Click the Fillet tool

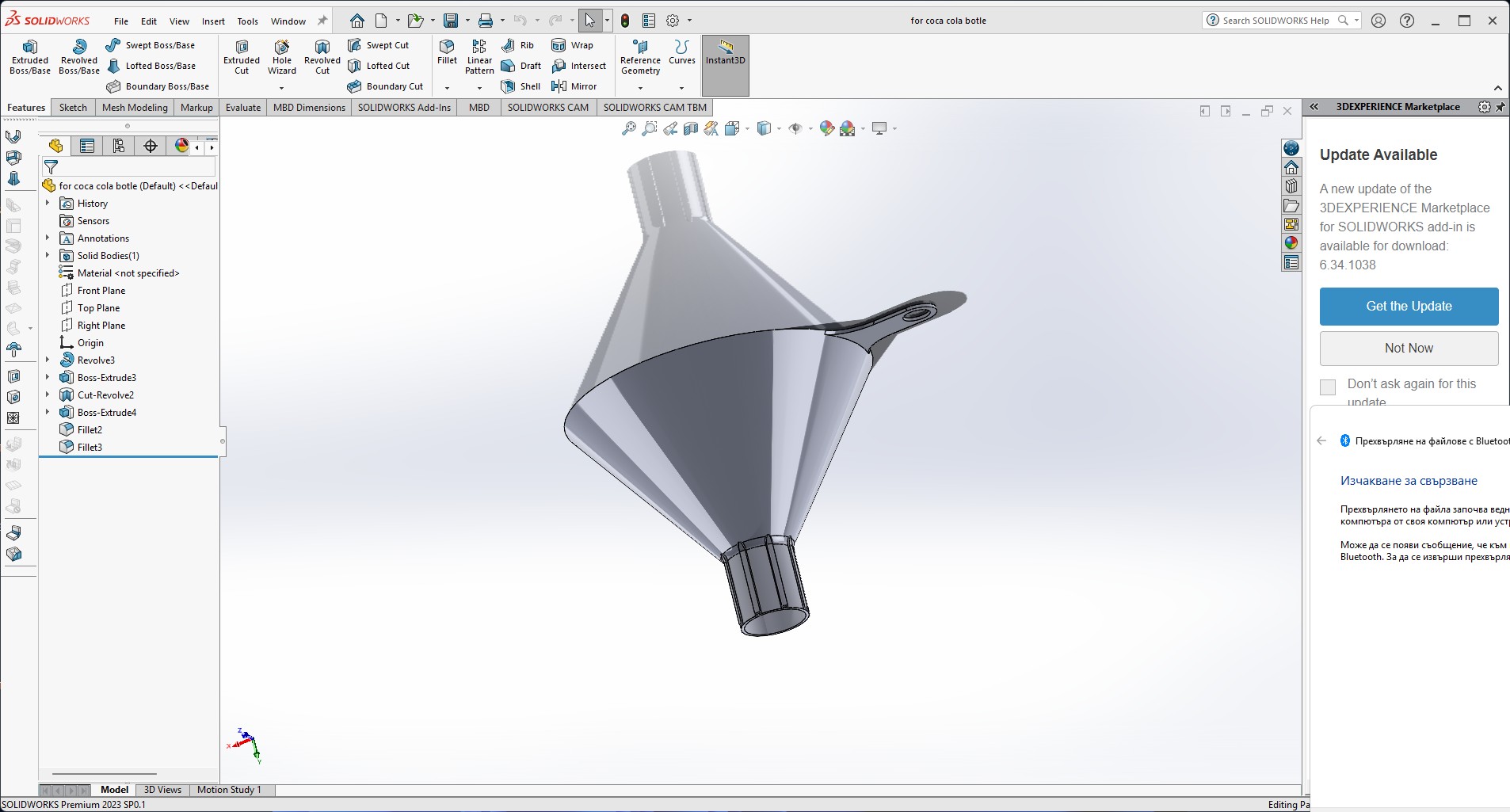(x=447, y=51)
